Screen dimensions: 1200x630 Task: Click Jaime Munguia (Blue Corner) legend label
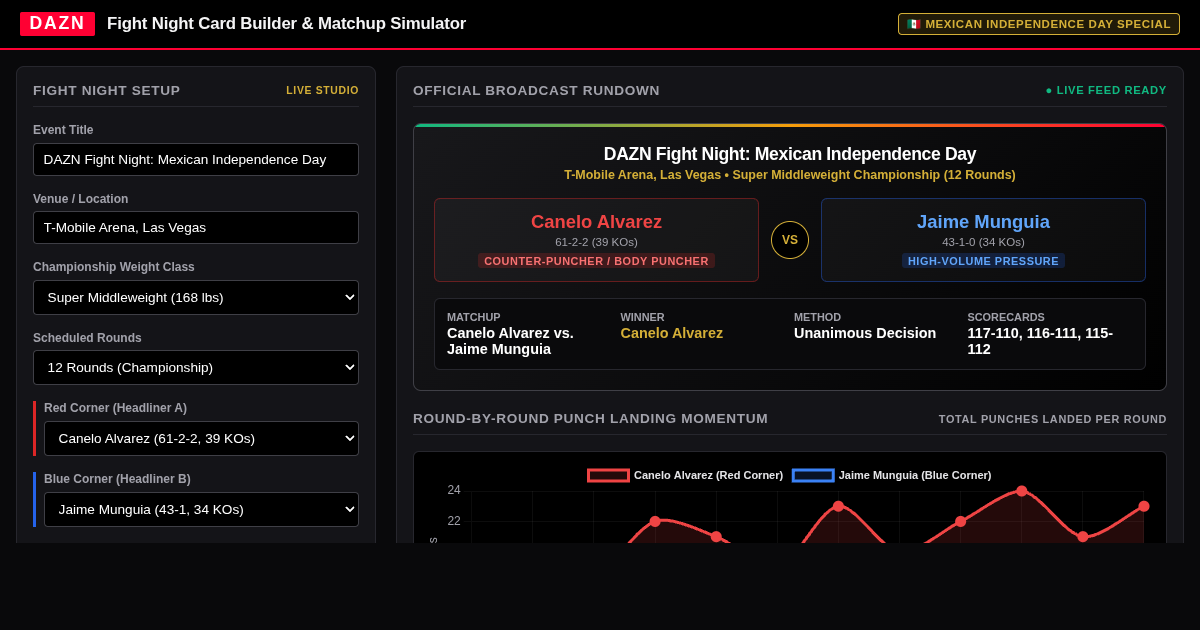pos(915,475)
